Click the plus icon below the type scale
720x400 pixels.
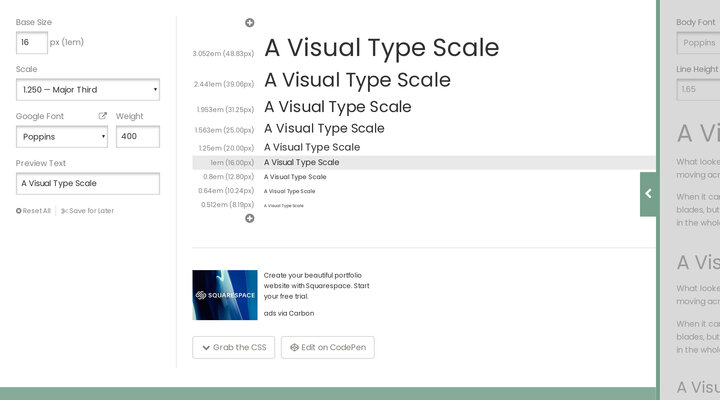(250, 218)
